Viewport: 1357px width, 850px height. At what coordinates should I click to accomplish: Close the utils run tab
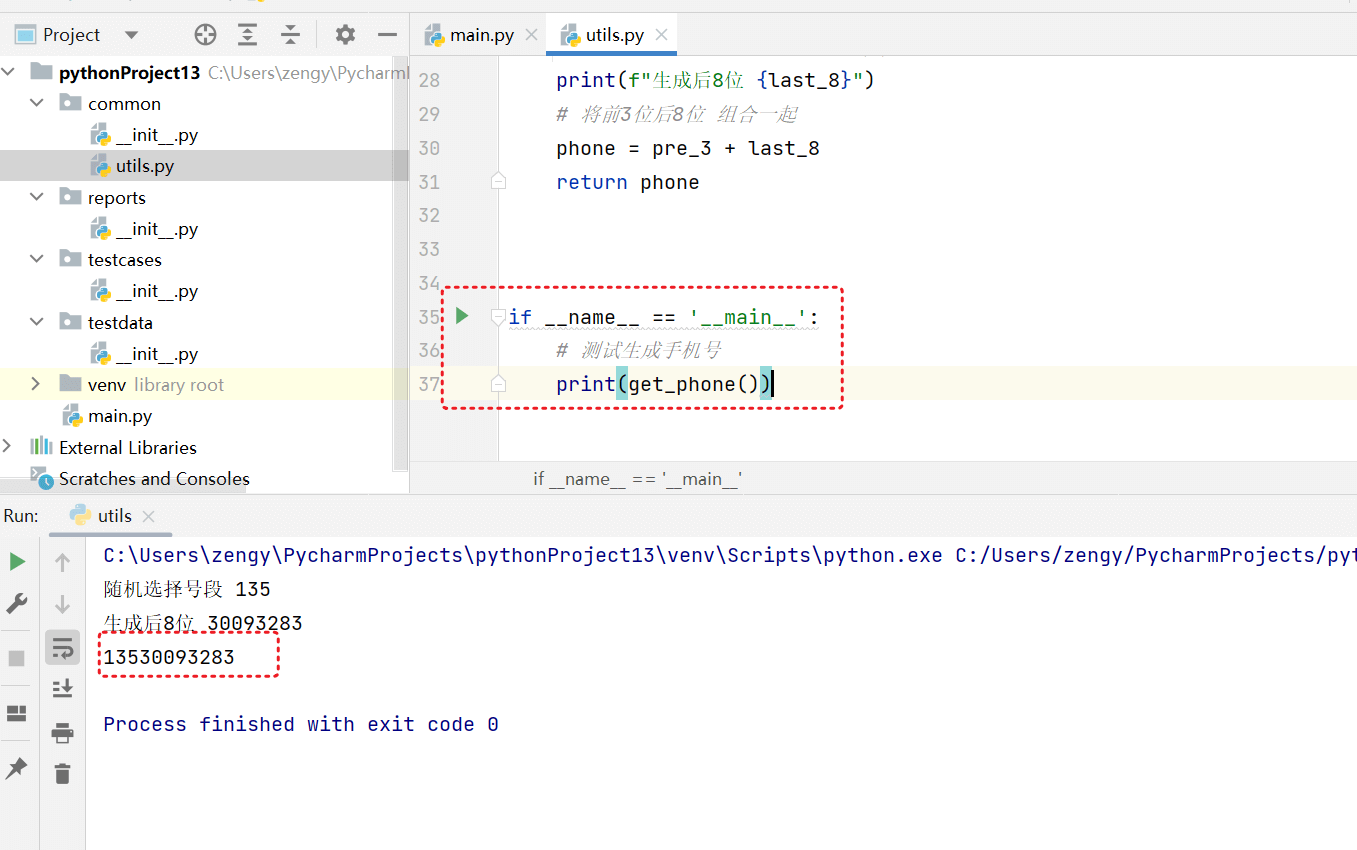(x=149, y=517)
